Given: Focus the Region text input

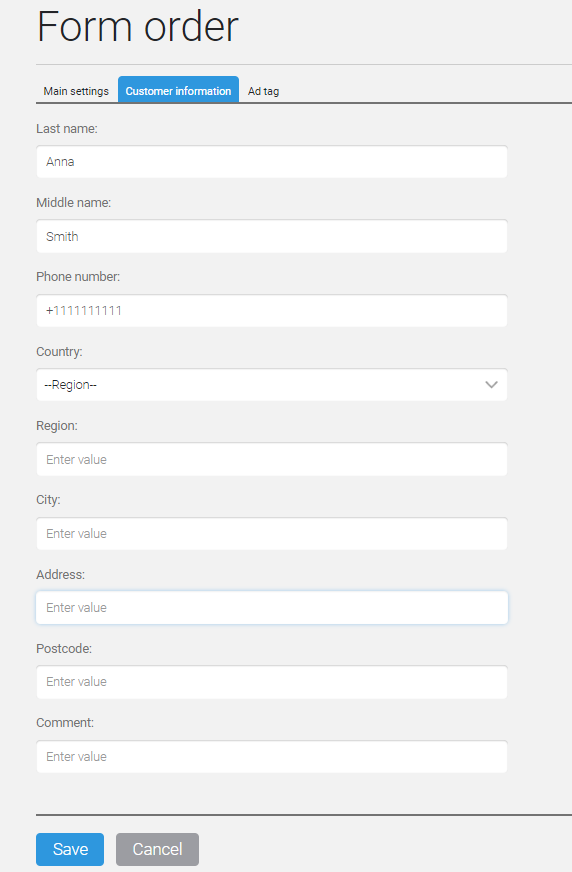Looking at the screenshot, I should click(x=272, y=459).
